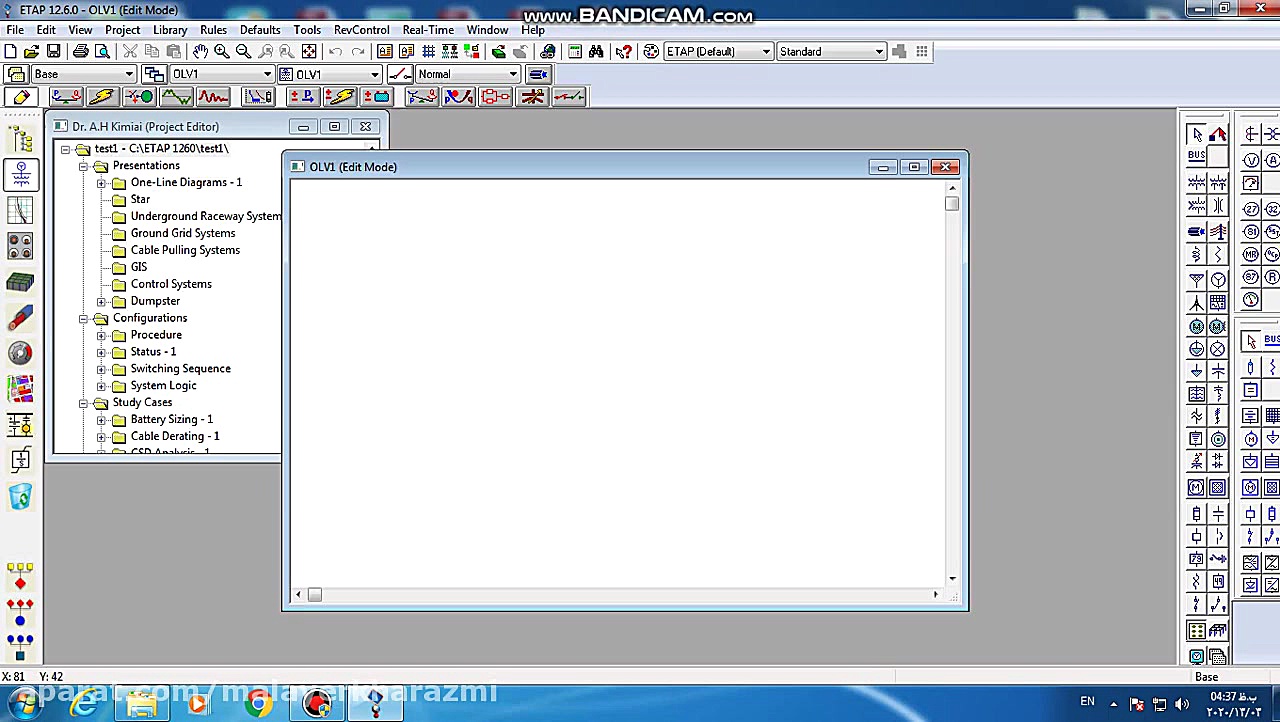Viewport: 1280px width, 722px height.
Task: Select the Switching Sequence tree item
Action: point(180,369)
